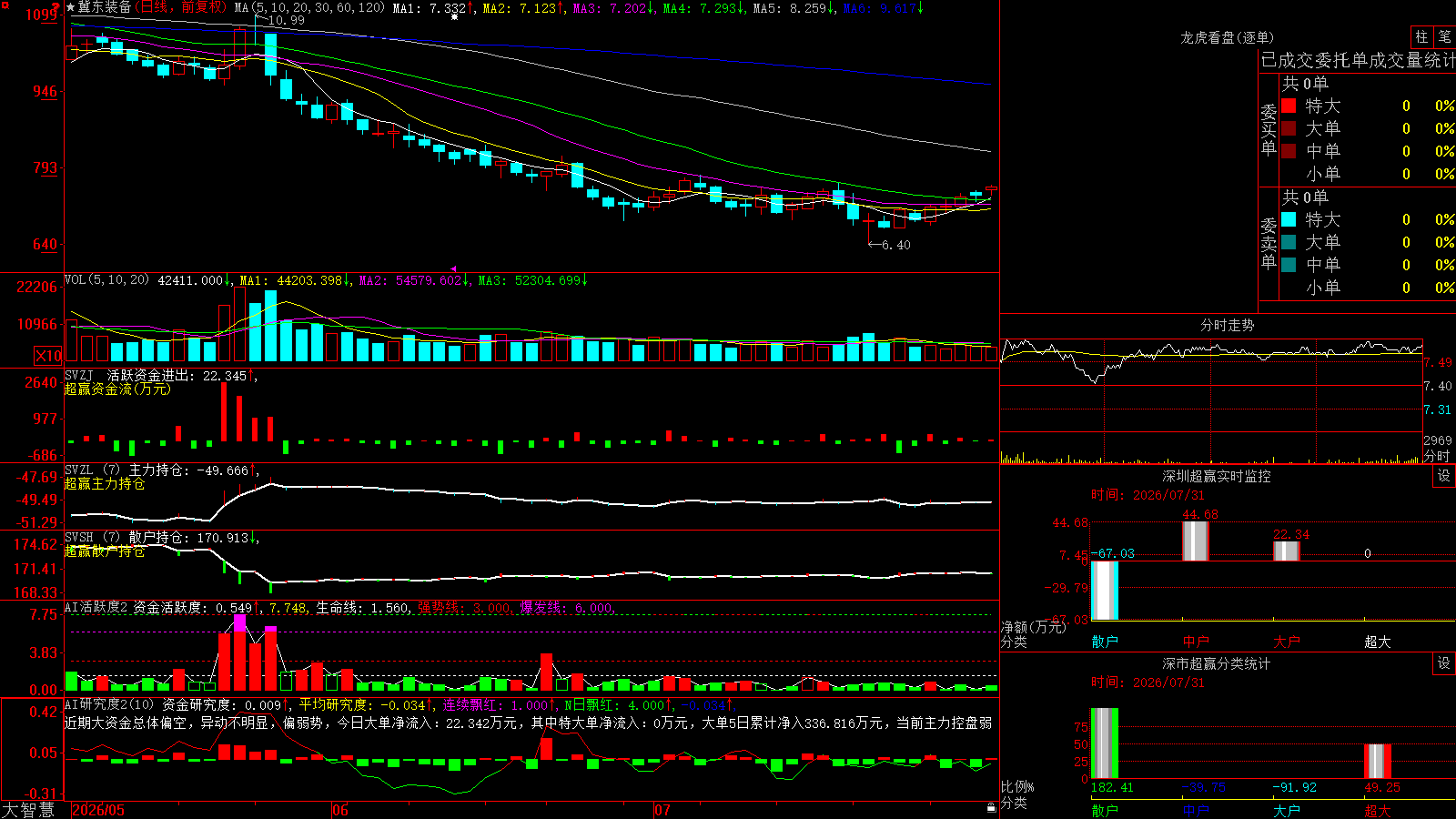Click the 06 month marker on the time axis

[x=340, y=810]
